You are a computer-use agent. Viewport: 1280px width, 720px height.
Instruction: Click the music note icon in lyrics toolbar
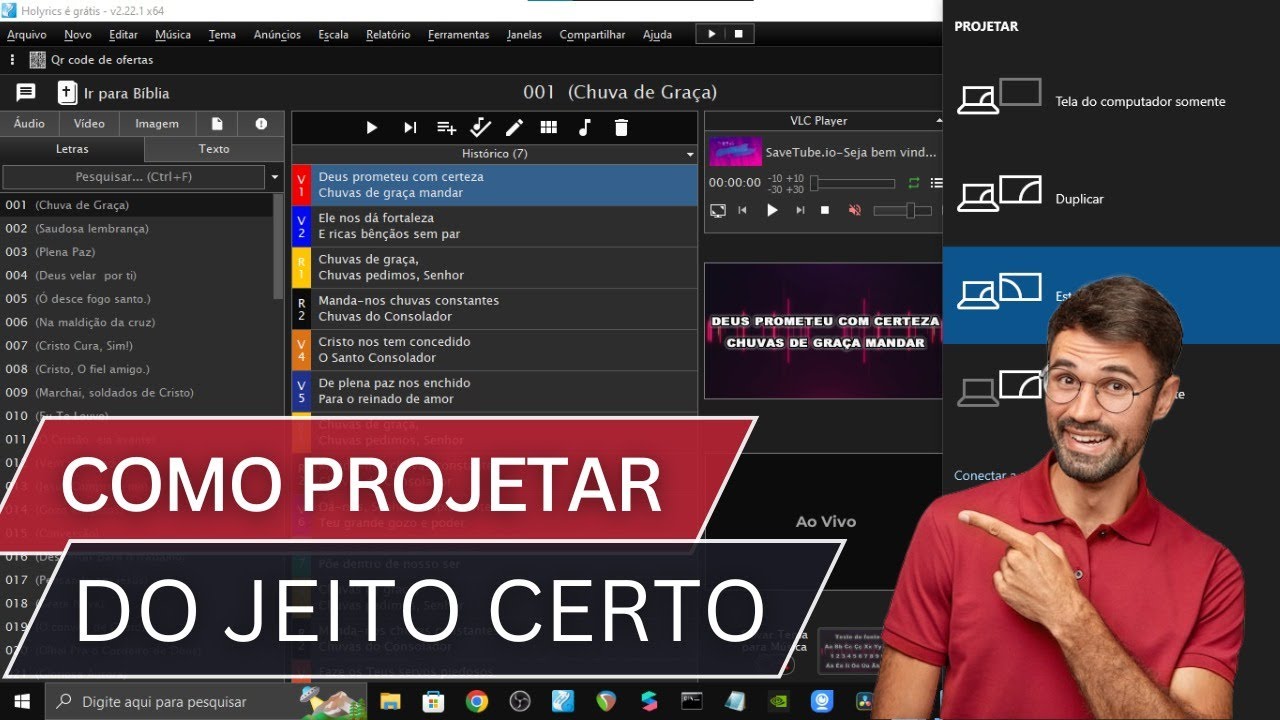click(585, 127)
